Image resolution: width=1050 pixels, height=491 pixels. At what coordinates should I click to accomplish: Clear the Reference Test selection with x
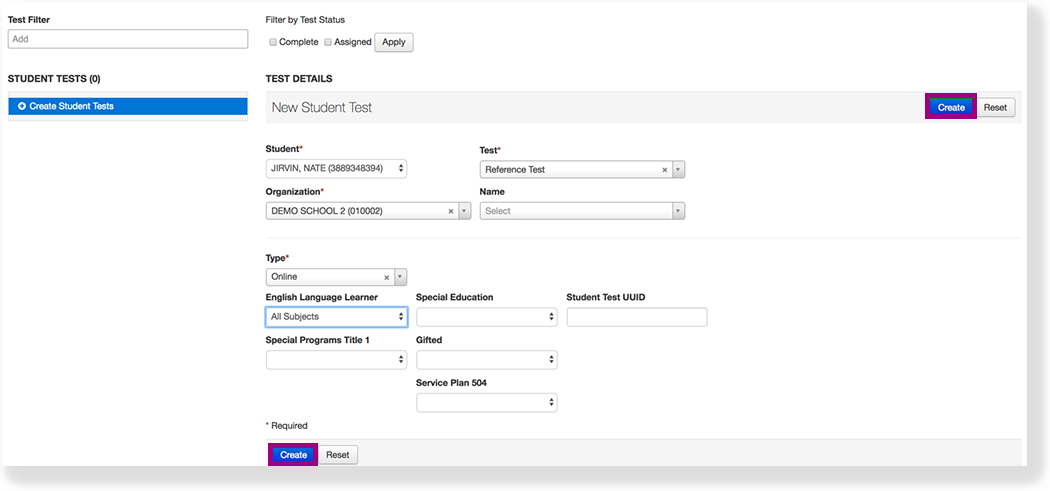click(665, 170)
